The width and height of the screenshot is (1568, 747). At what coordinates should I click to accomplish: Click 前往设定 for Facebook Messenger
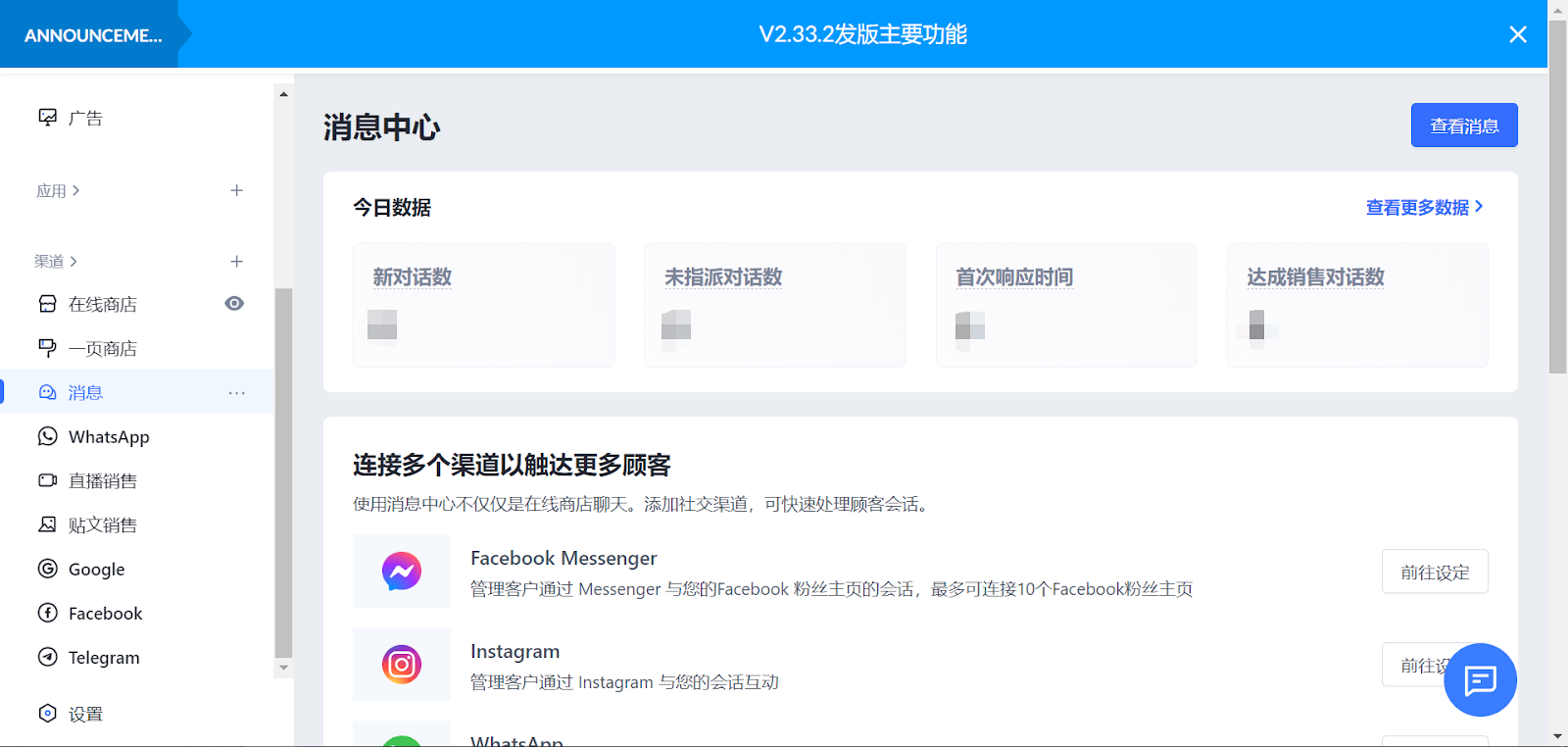click(1434, 572)
